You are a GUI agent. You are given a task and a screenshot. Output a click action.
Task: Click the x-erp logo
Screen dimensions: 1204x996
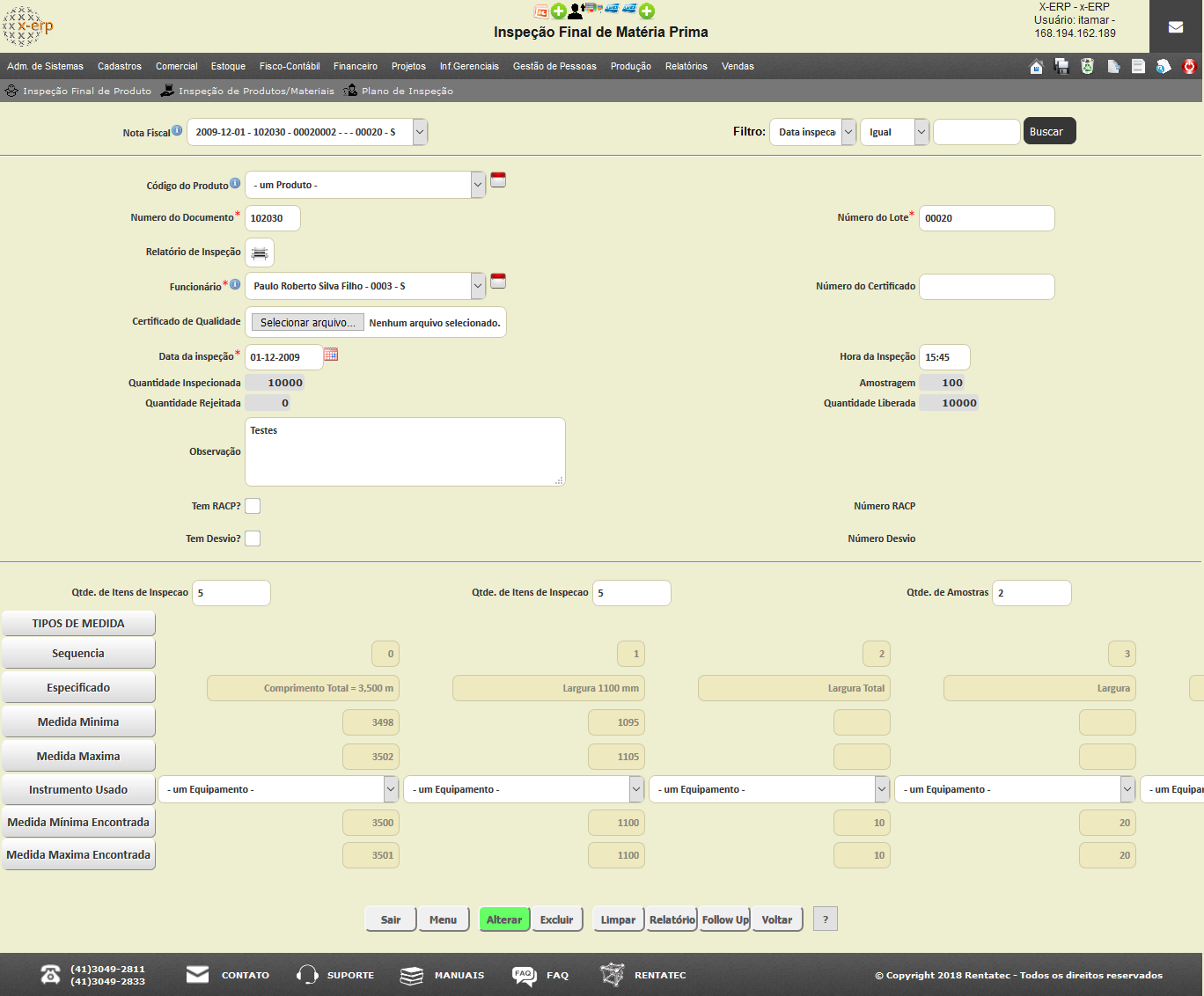pyautogui.click(x=28, y=26)
